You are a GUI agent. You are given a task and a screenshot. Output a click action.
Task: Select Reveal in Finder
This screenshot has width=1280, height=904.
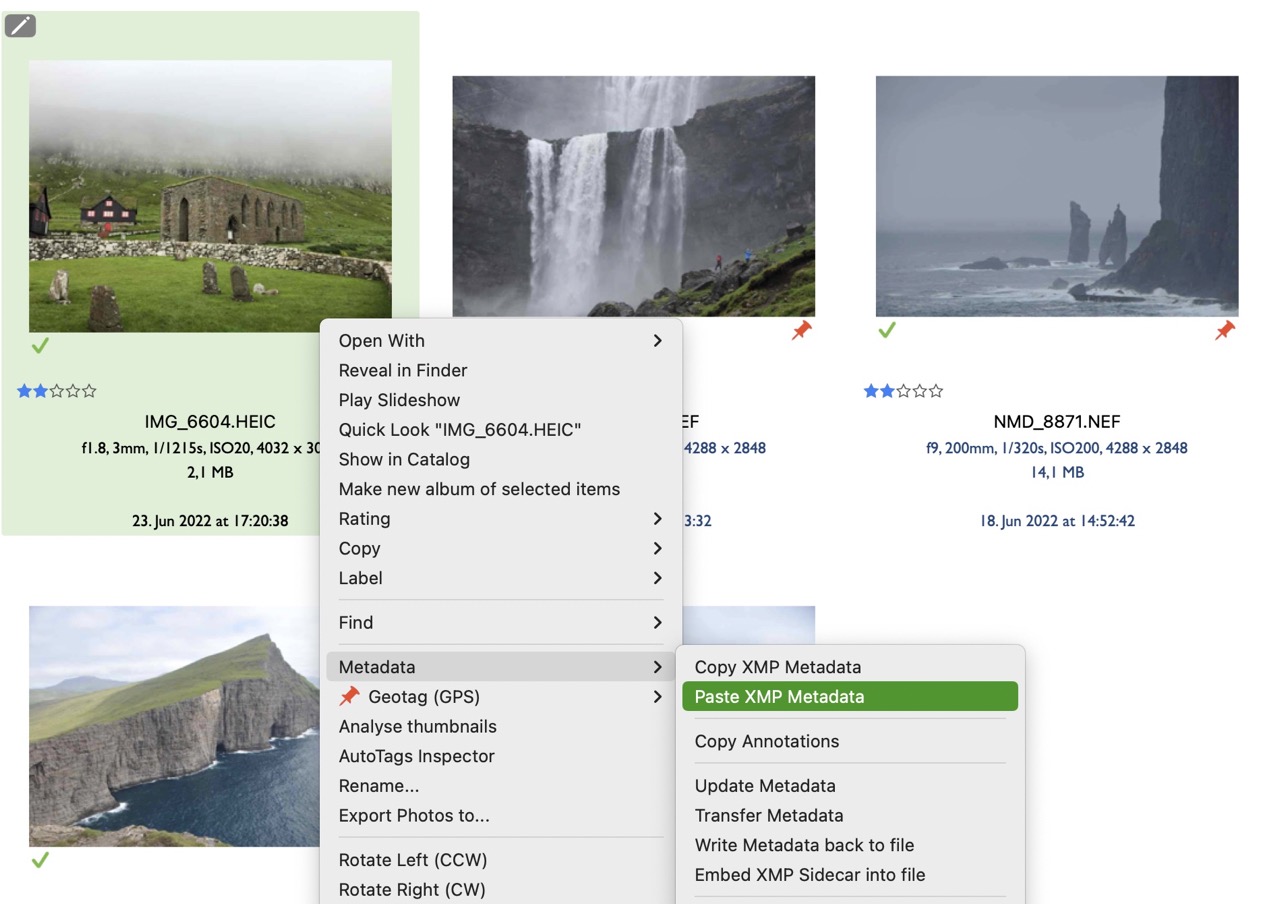403,370
